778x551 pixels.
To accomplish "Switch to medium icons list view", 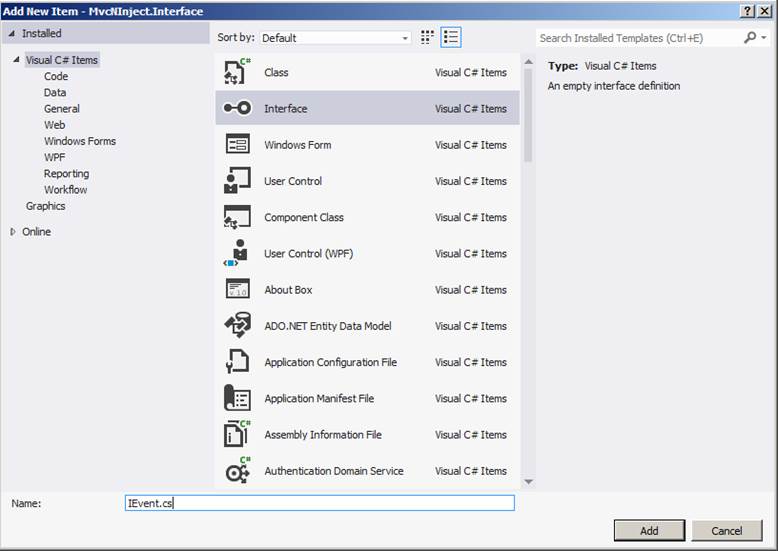I will point(451,37).
